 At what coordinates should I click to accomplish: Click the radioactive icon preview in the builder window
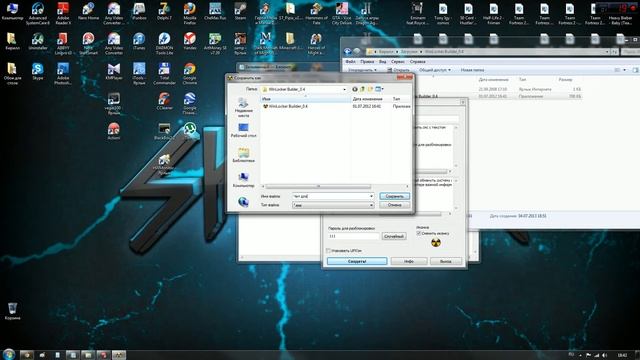point(436,243)
